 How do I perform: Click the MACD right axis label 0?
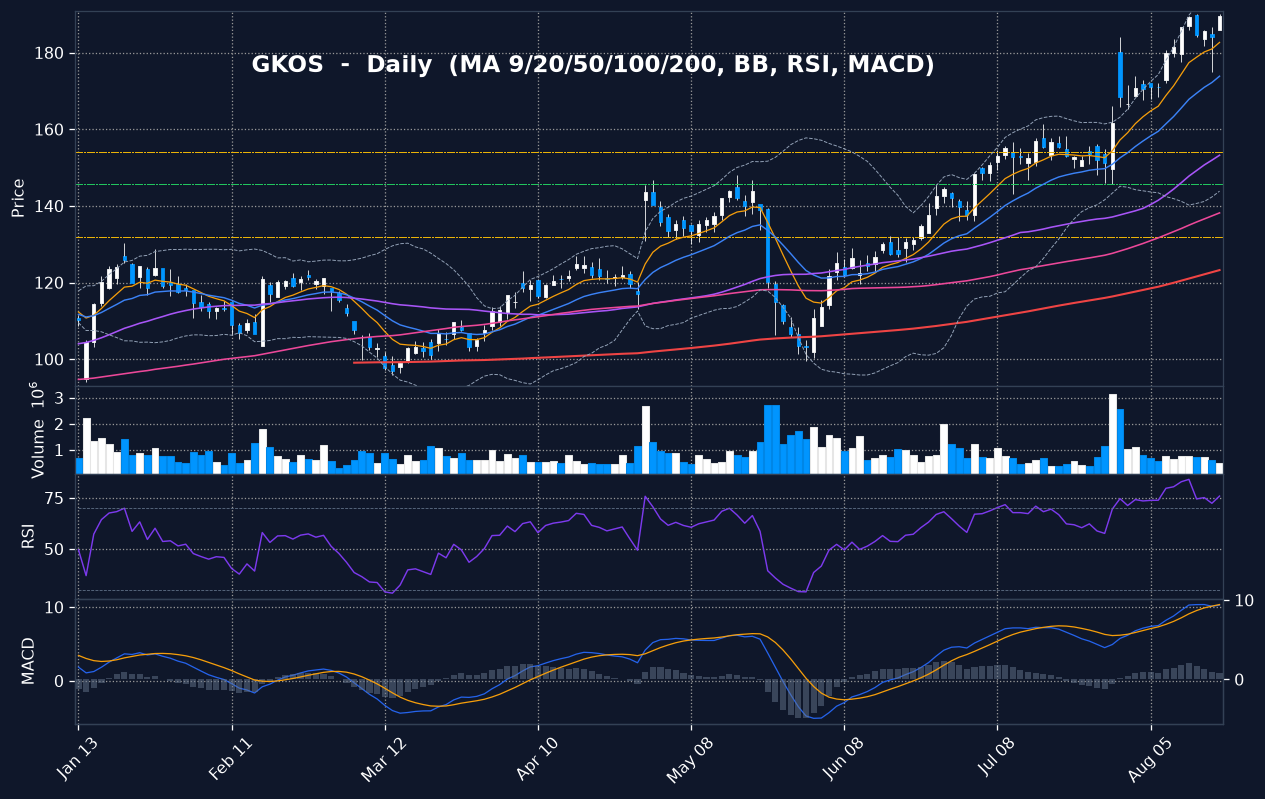(1239, 680)
